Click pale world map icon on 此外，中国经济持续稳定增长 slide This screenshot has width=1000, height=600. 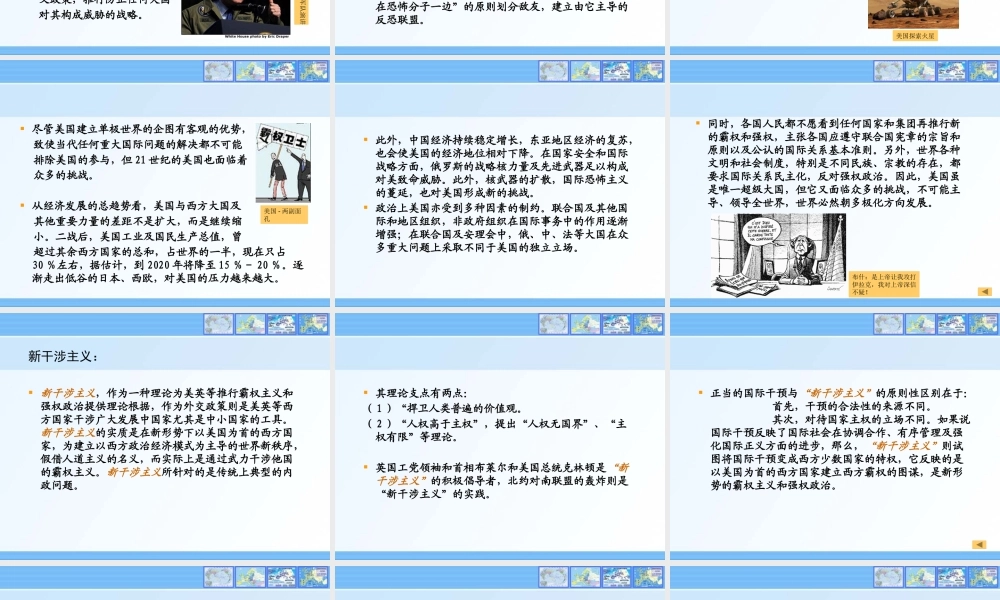pos(553,71)
